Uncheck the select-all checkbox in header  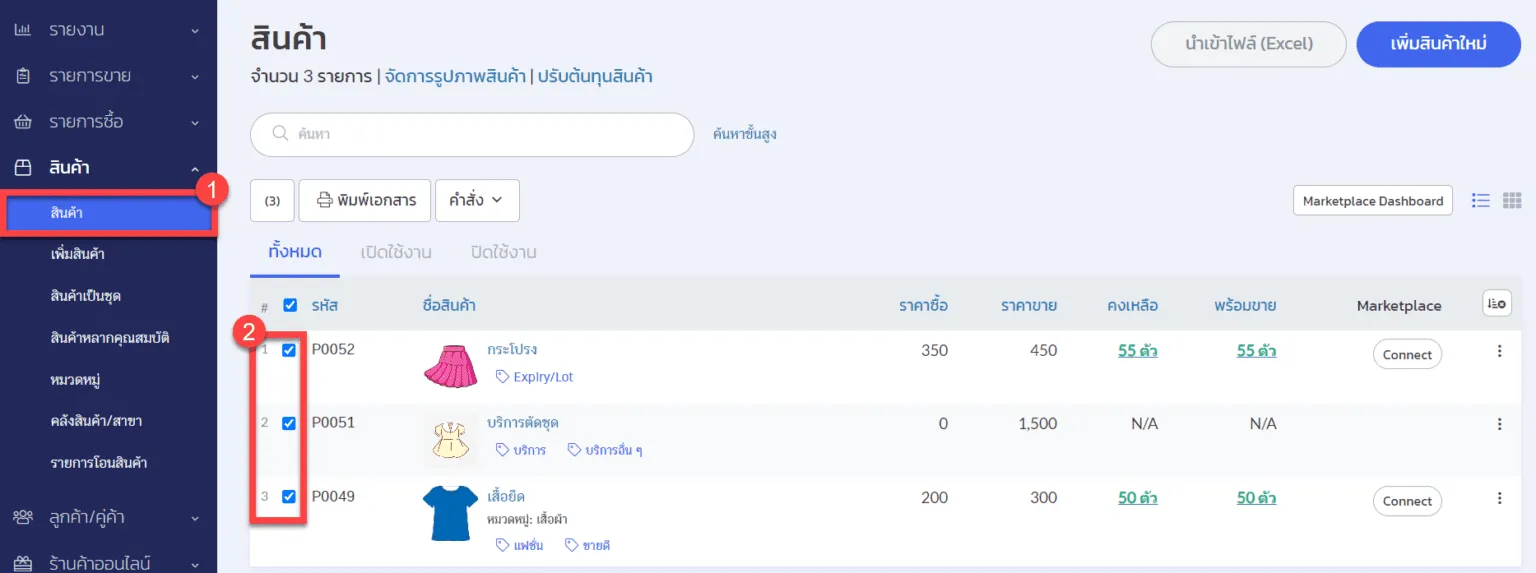(x=290, y=305)
